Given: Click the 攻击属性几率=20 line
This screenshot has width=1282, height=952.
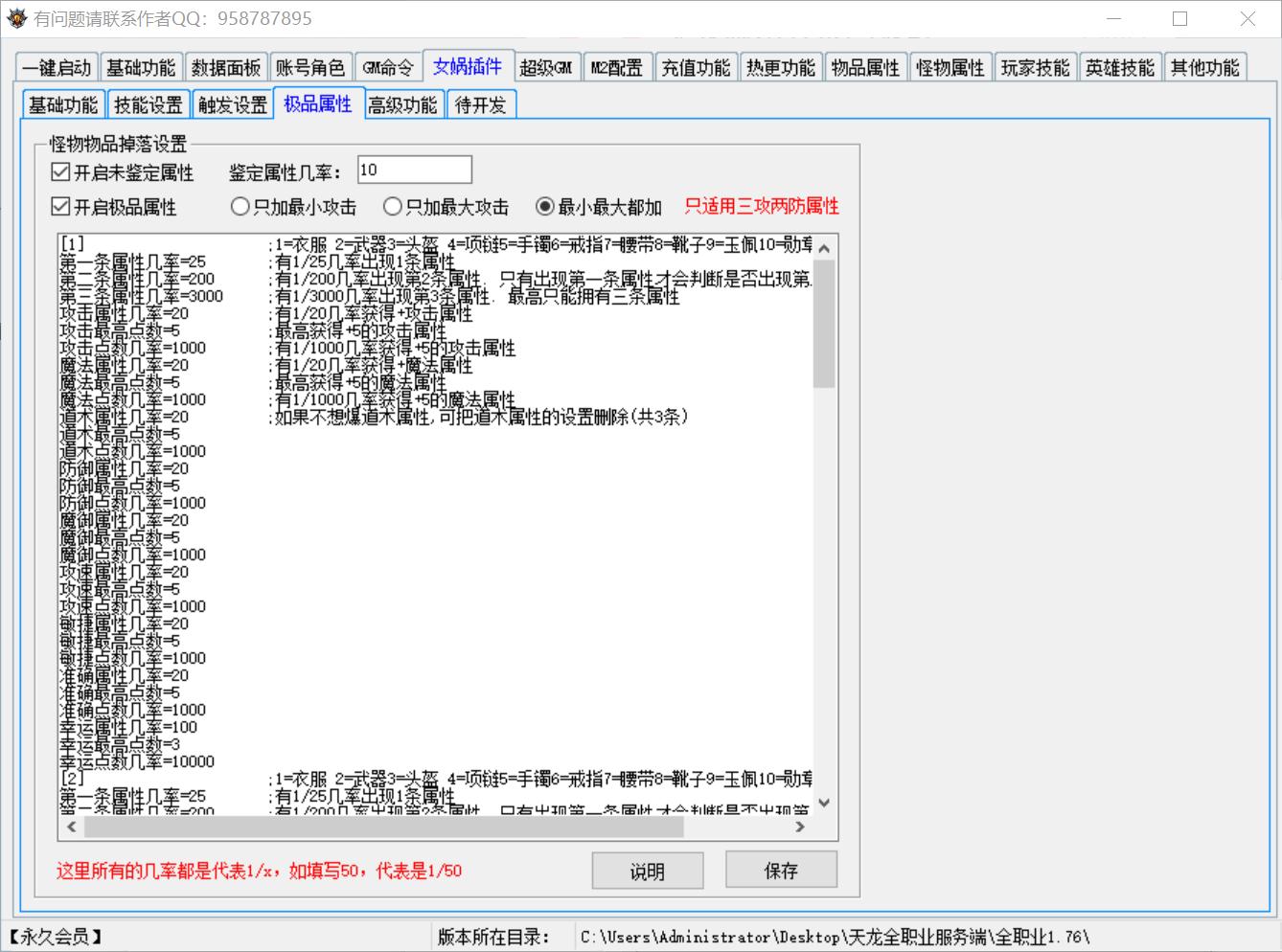Looking at the screenshot, I should click(124, 313).
